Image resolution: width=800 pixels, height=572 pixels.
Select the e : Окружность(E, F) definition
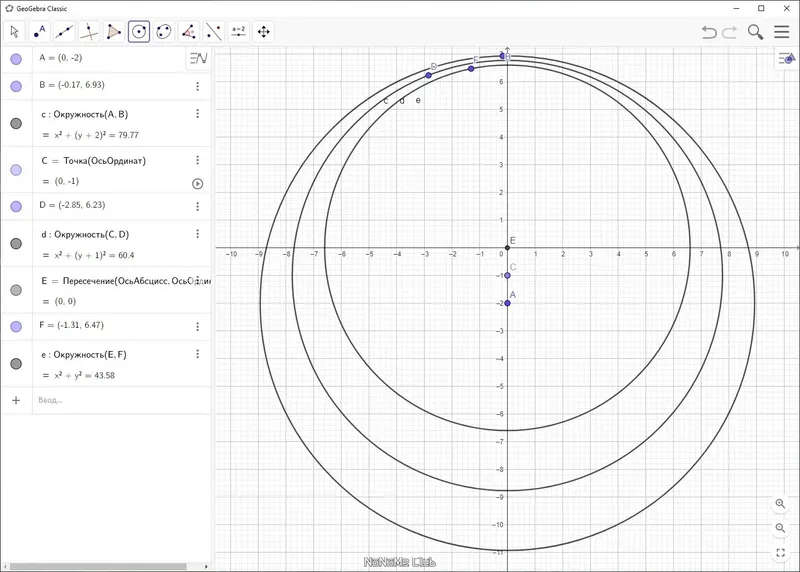(x=84, y=355)
